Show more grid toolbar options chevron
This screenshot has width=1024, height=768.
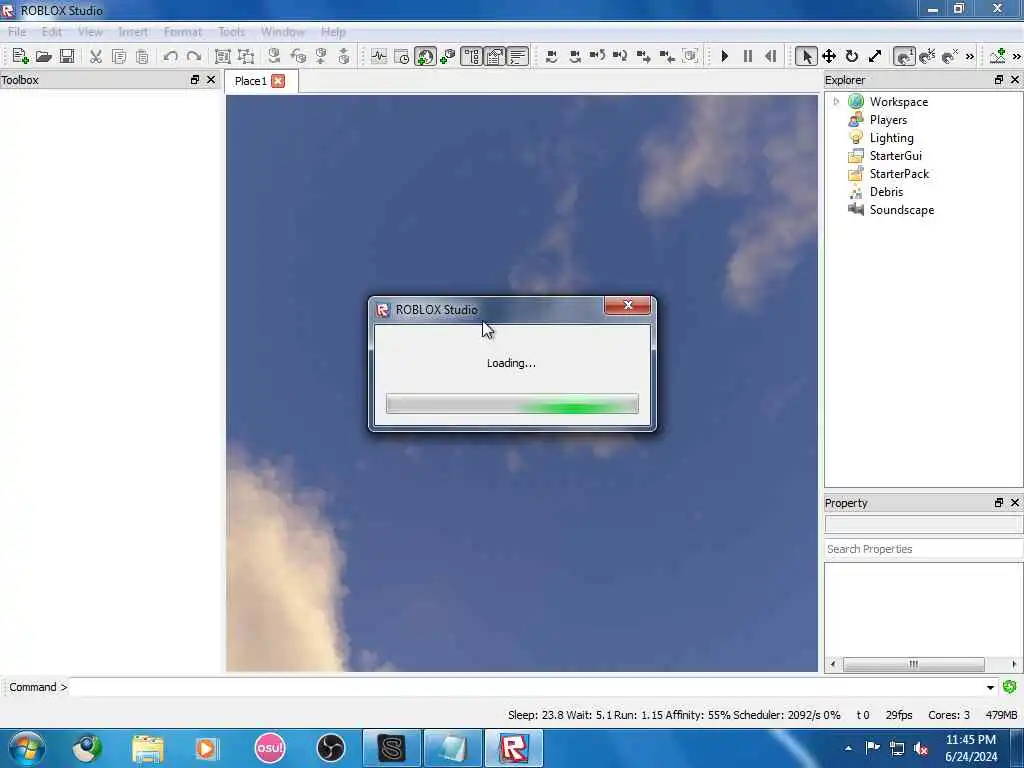click(970, 56)
